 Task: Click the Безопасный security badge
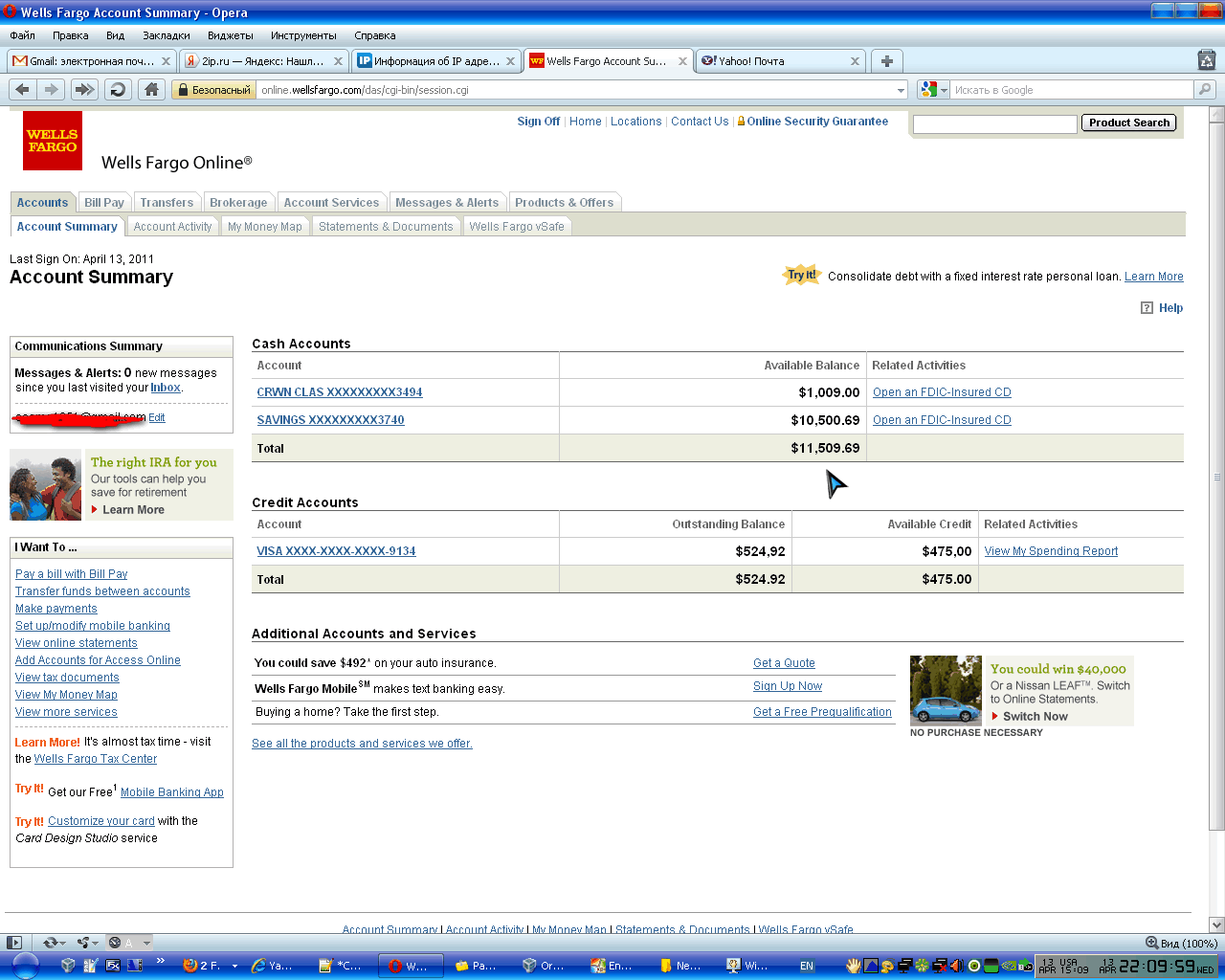(x=214, y=90)
